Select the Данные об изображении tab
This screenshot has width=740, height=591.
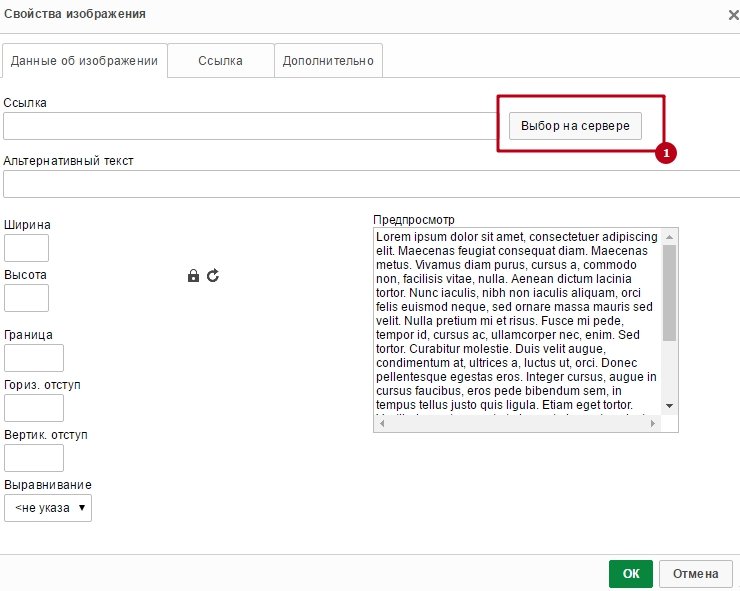pyautogui.click(x=84, y=60)
